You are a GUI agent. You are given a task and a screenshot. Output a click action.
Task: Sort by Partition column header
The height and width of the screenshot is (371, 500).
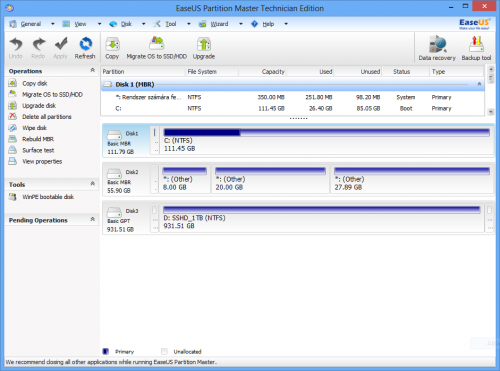(x=143, y=72)
